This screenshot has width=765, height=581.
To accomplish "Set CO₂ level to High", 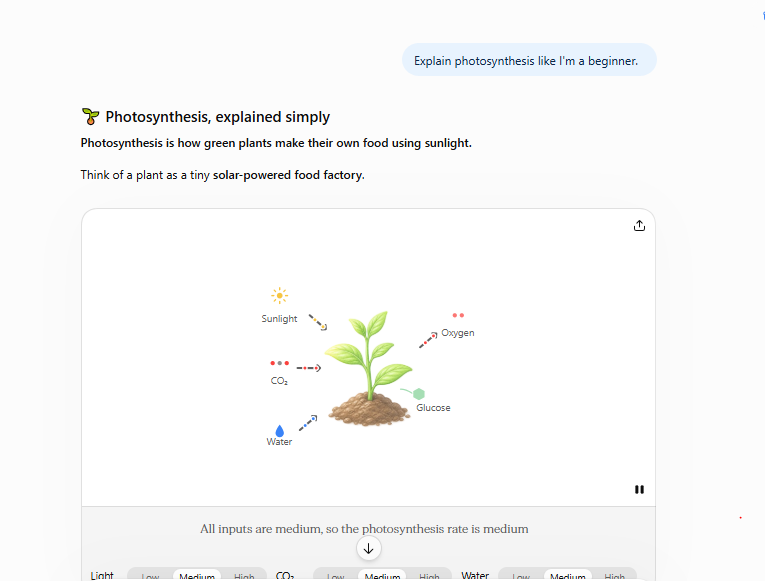I will tap(429, 577).
